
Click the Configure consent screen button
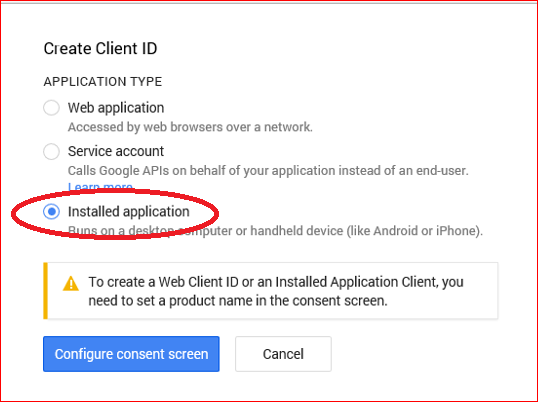coord(131,354)
